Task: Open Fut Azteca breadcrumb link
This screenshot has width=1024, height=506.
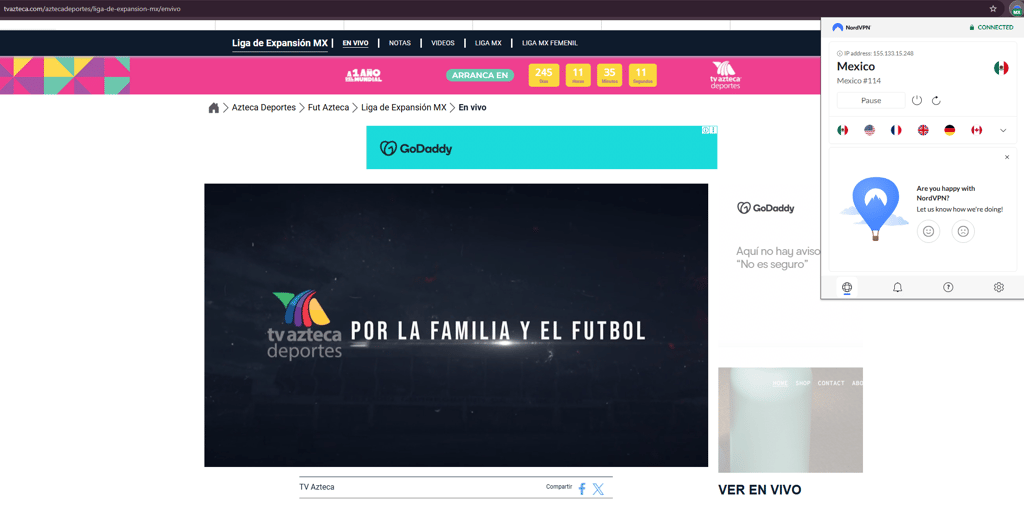Action: 328,108
